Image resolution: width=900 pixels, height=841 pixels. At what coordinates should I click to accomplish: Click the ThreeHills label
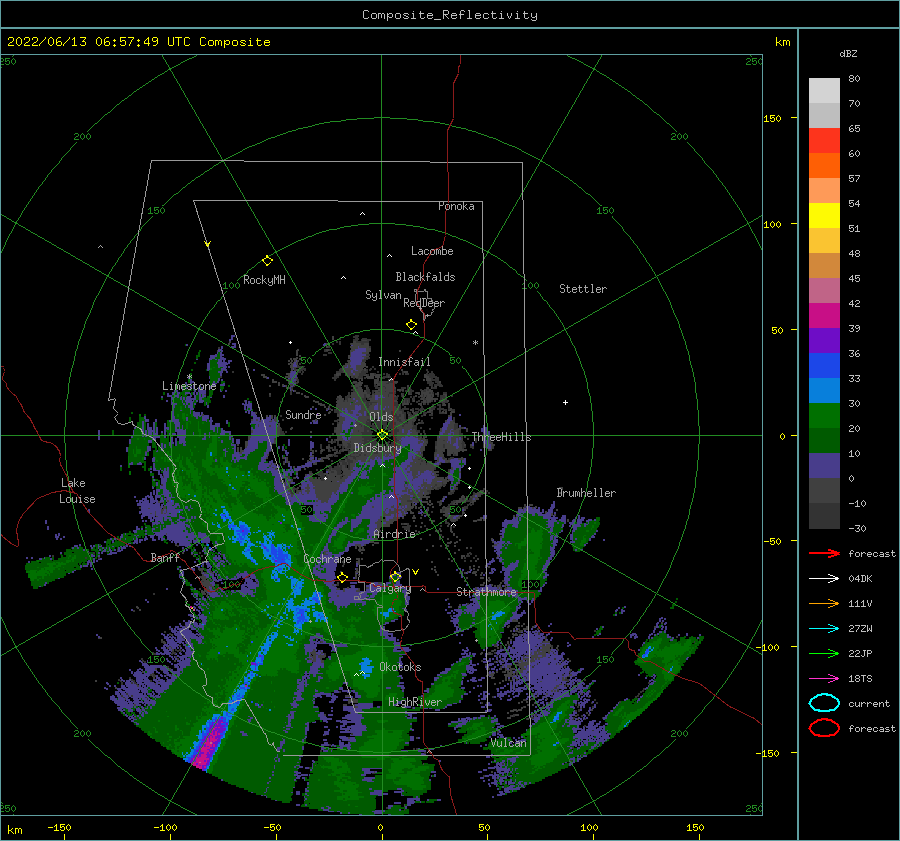(x=501, y=437)
